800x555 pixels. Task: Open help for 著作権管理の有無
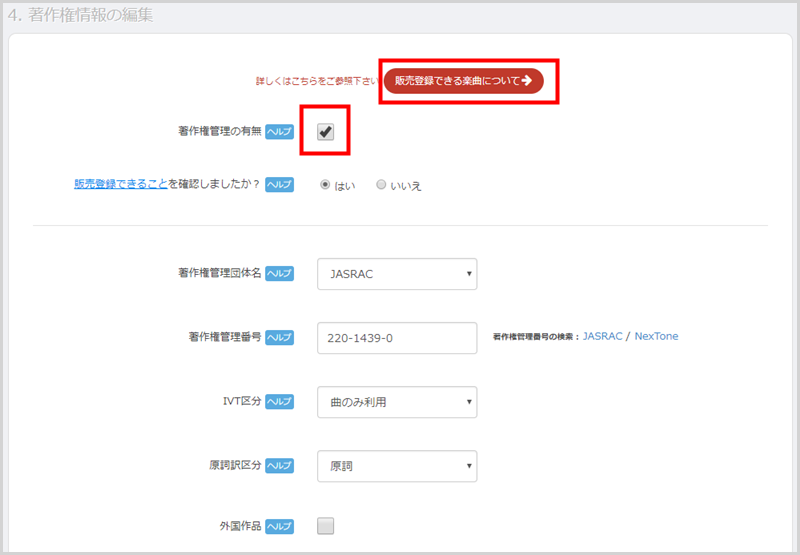pyautogui.click(x=279, y=132)
